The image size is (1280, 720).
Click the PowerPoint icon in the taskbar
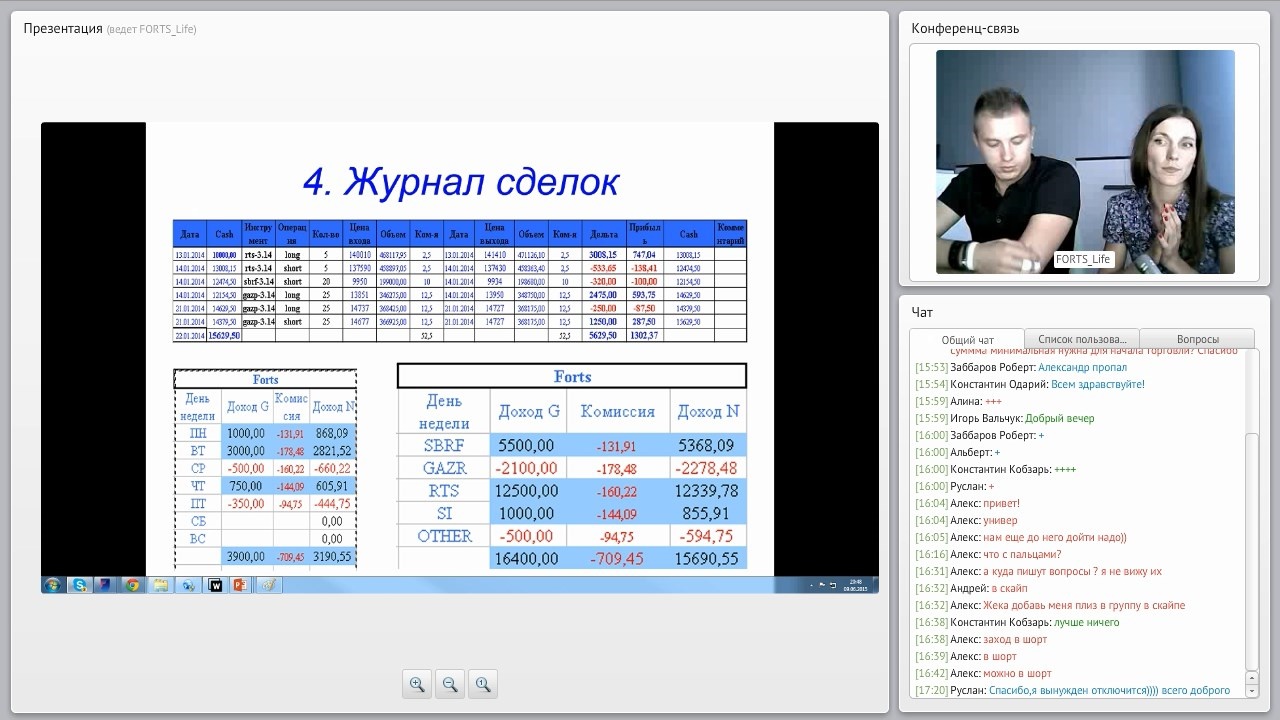(x=240, y=585)
